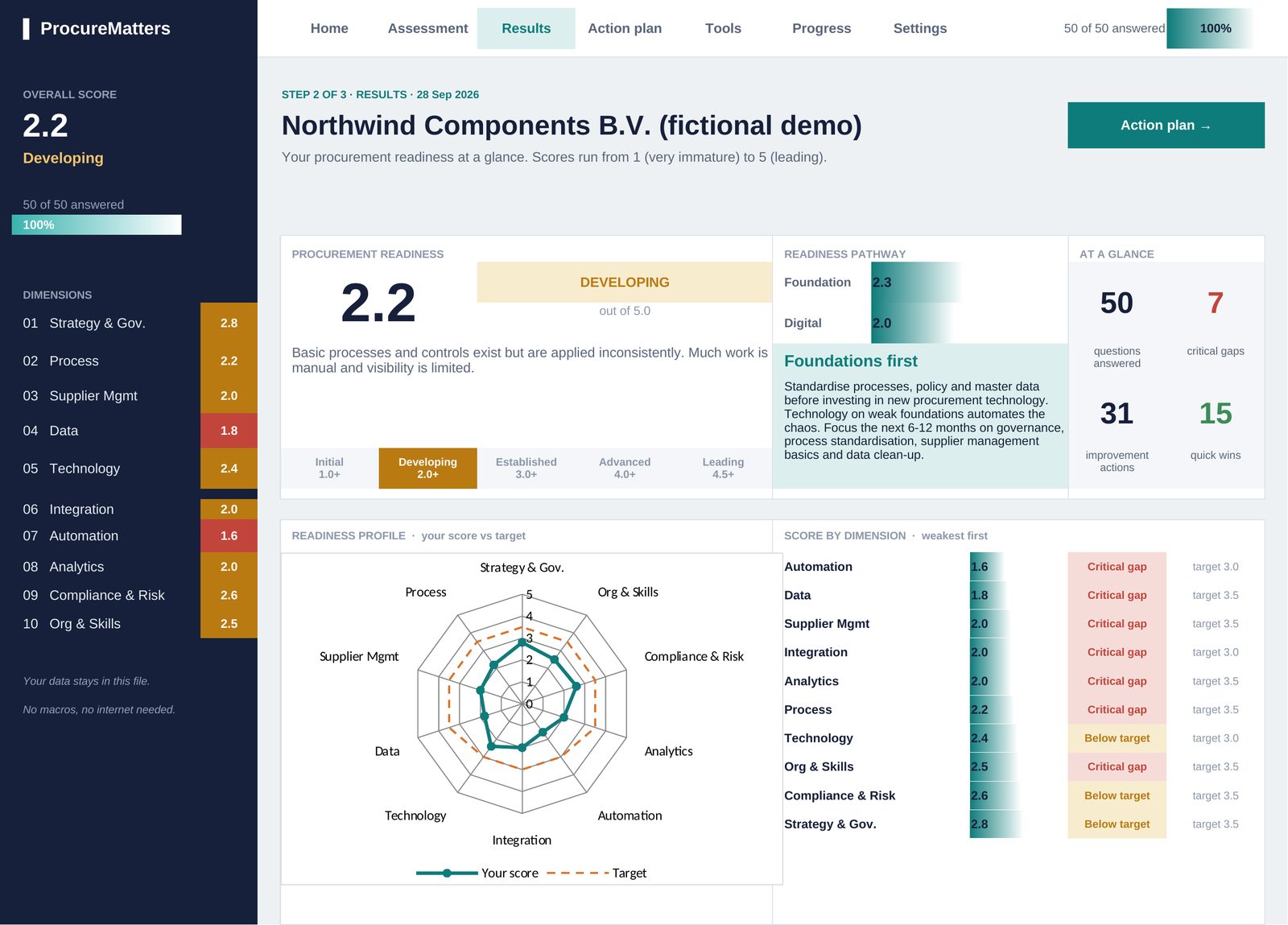
Task: Click the Critical gap tag for Data
Action: point(1117,595)
